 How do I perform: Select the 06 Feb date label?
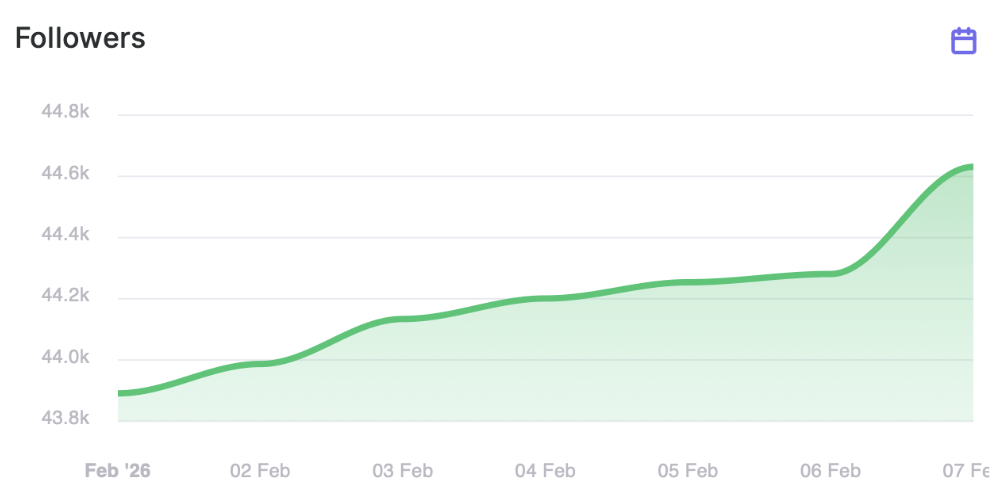832,470
